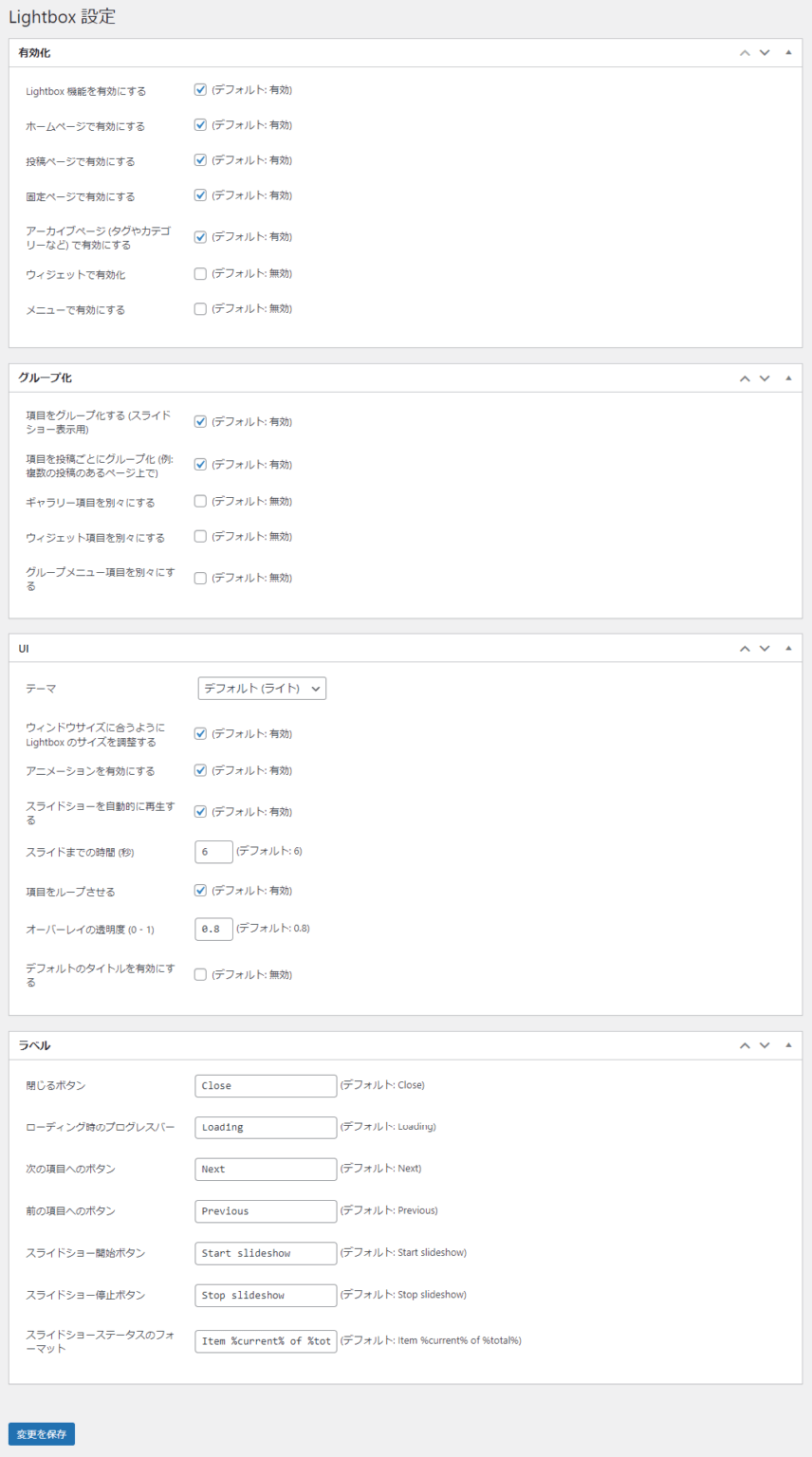Move the グループ化 panel down
Screen dimensions: 812x1457
click(x=765, y=378)
